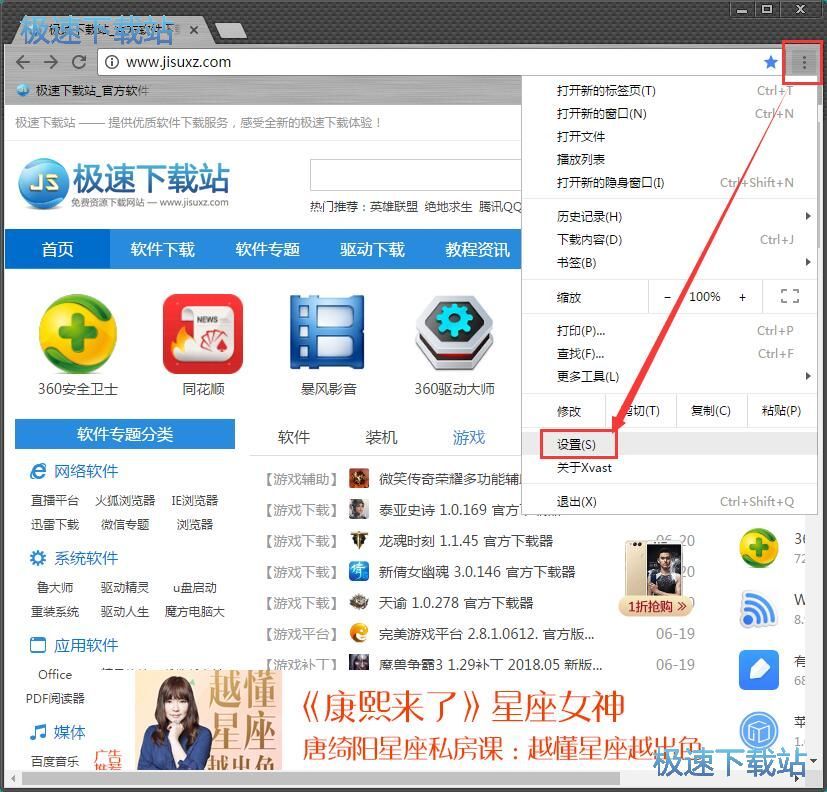Click the 360 icon in right sidebar

758,548
